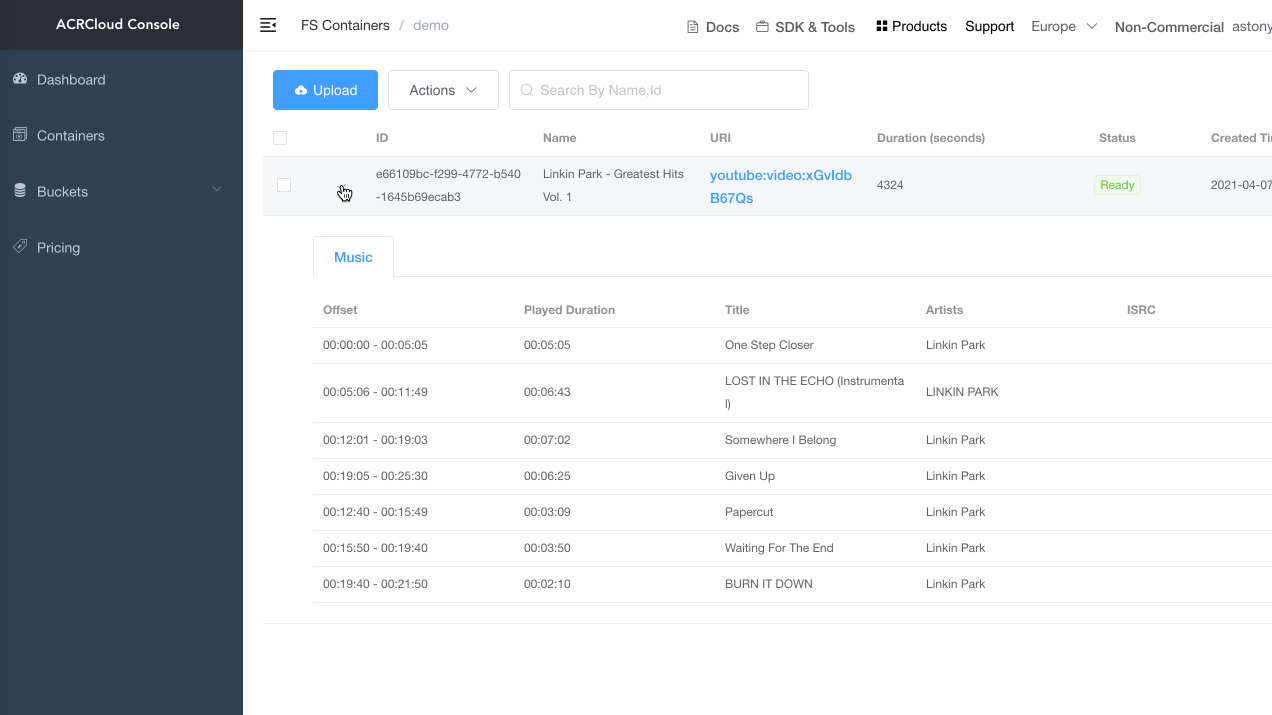Click the offset 00:00:00 - 00:05:05
Viewport: 1272px width, 715px height.
pyautogui.click(x=375, y=345)
